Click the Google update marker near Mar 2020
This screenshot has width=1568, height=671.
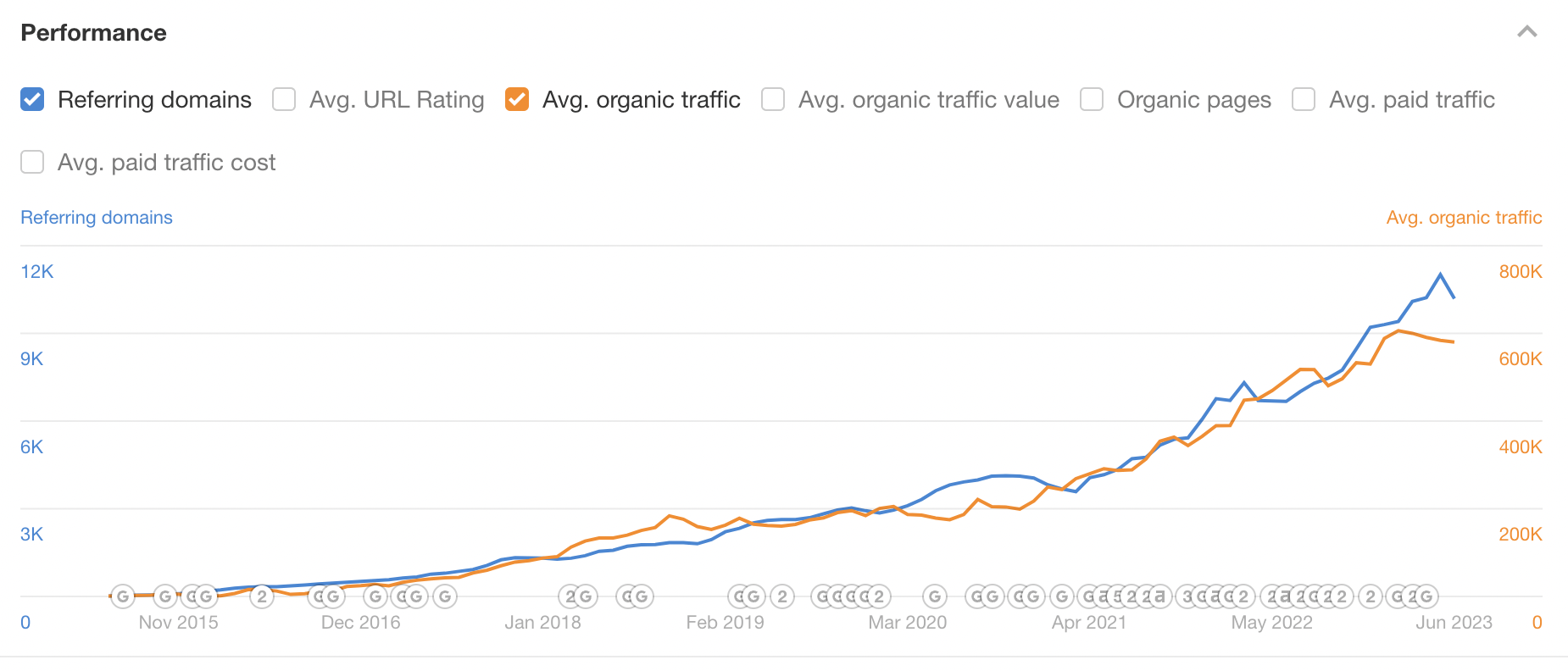935,596
